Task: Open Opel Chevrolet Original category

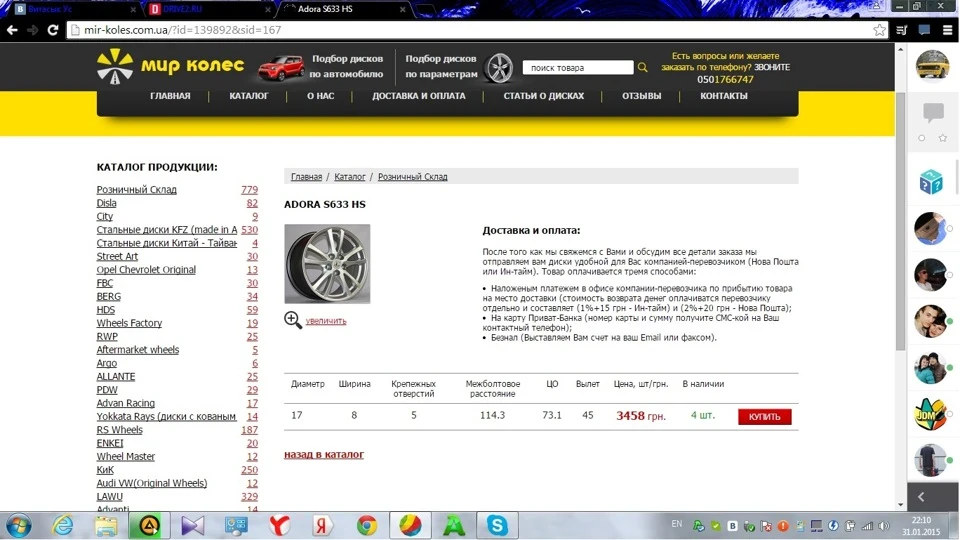Action: [x=146, y=270]
